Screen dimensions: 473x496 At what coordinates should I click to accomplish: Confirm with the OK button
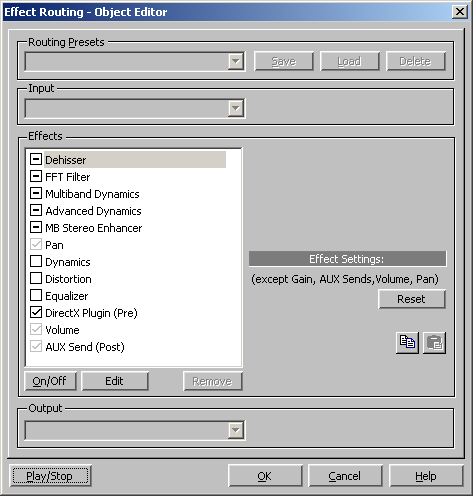tap(265, 476)
